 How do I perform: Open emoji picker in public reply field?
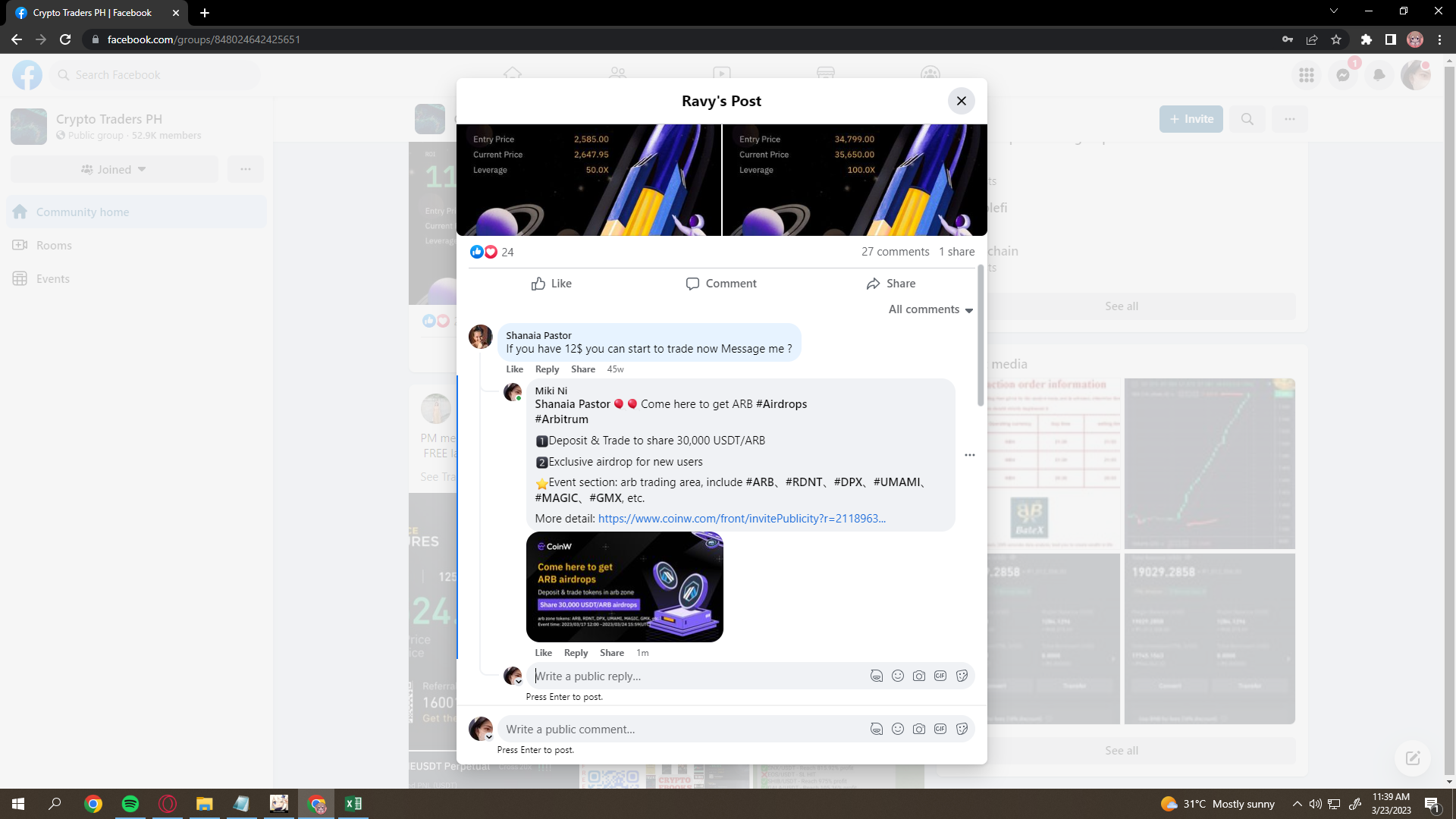[898, 676]
